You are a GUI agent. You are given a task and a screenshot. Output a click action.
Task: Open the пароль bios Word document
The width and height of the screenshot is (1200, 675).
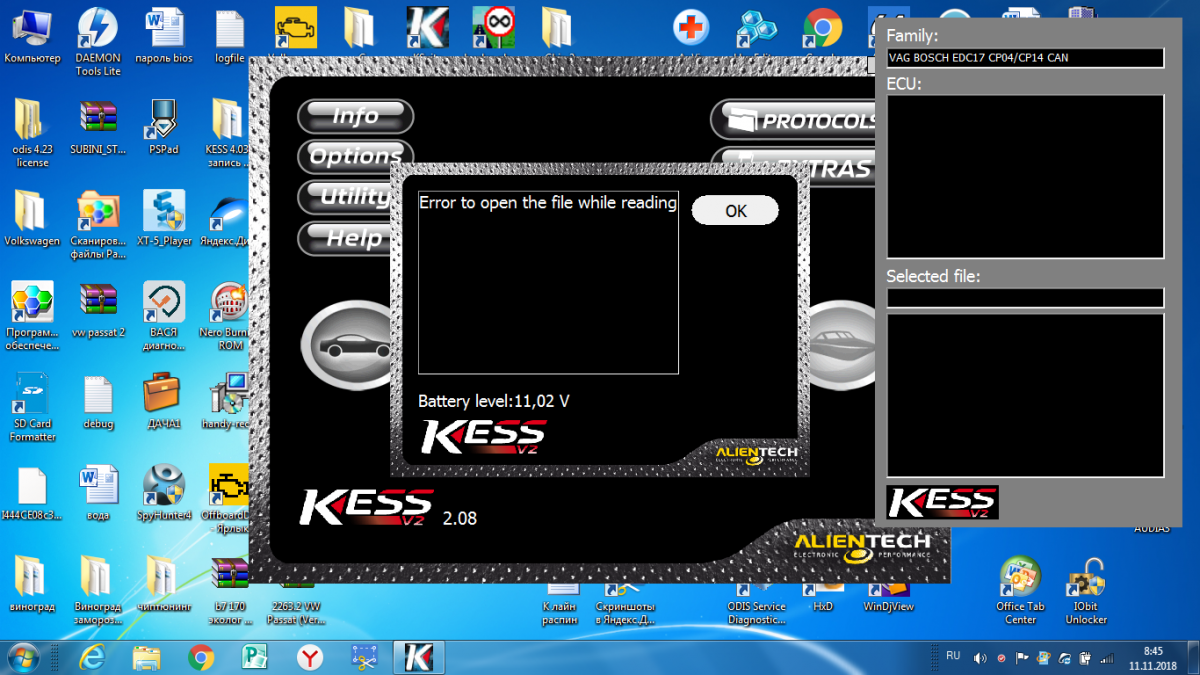163,37
